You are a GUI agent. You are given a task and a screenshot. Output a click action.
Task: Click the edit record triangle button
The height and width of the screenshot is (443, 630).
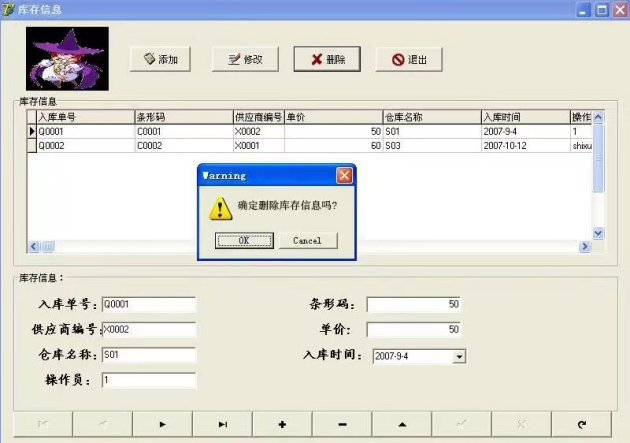pyautogui.click(x=402, y=424)
